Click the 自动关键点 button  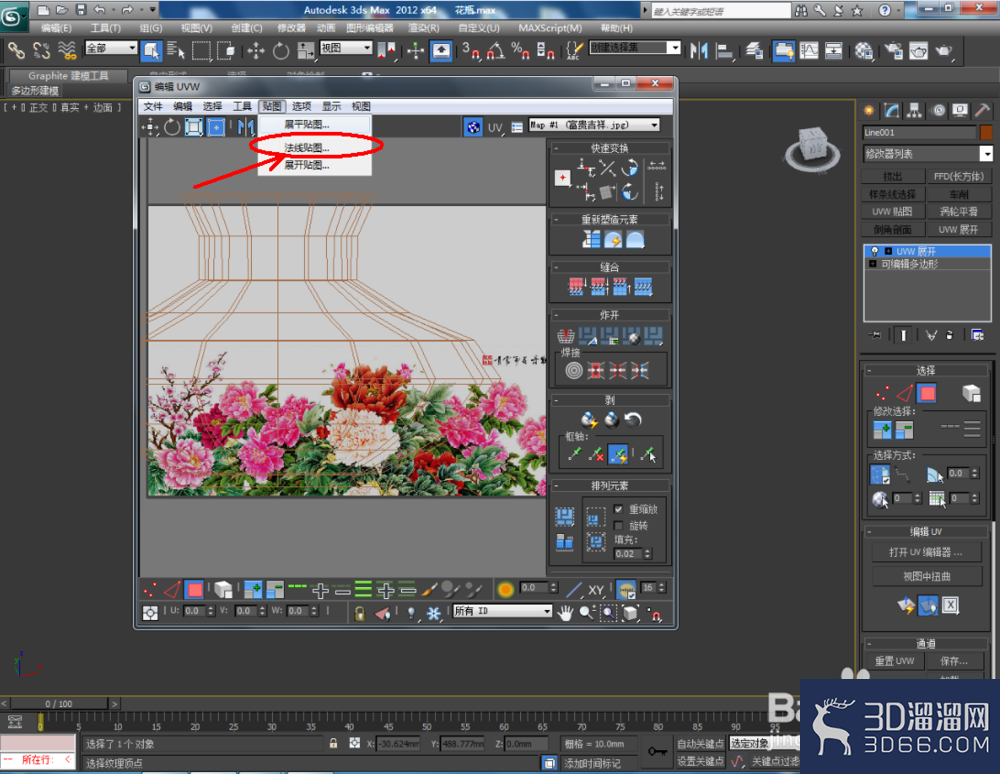click(x=700, y=743)
